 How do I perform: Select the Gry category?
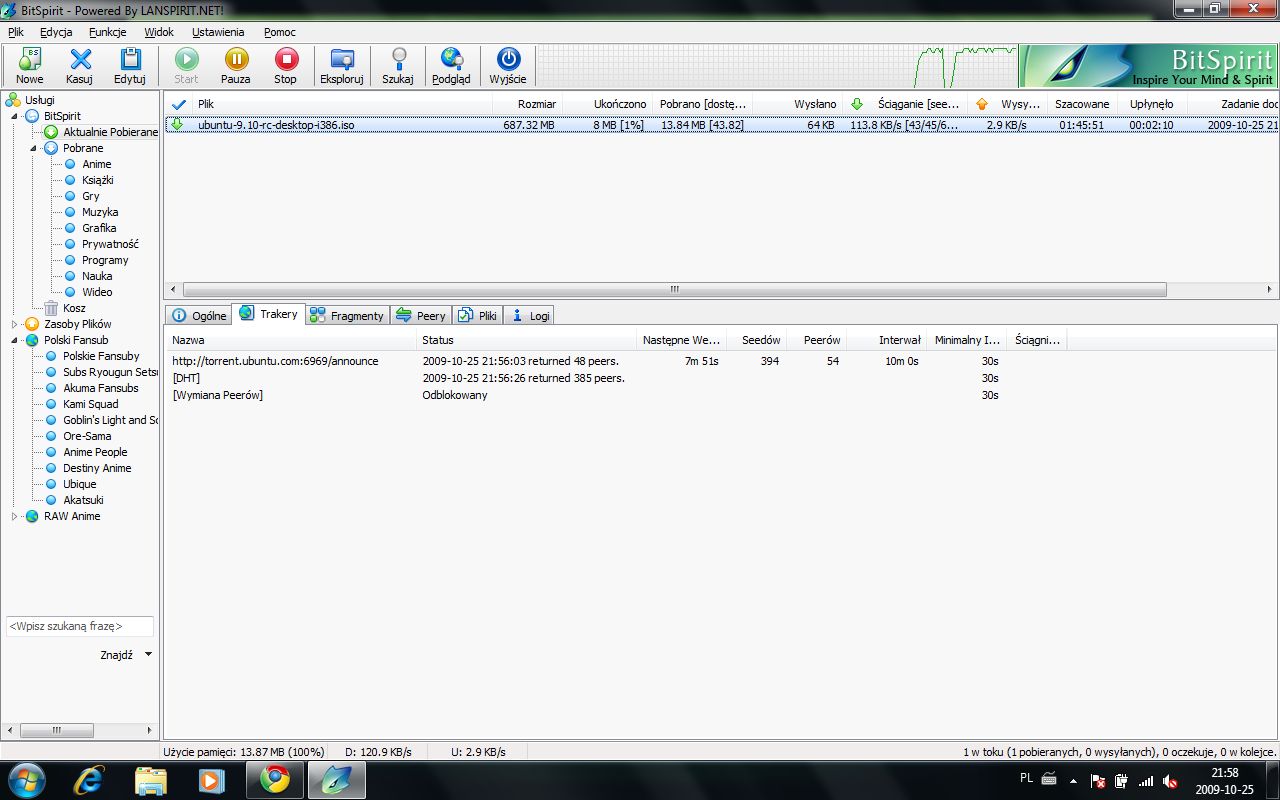(91, 196)
